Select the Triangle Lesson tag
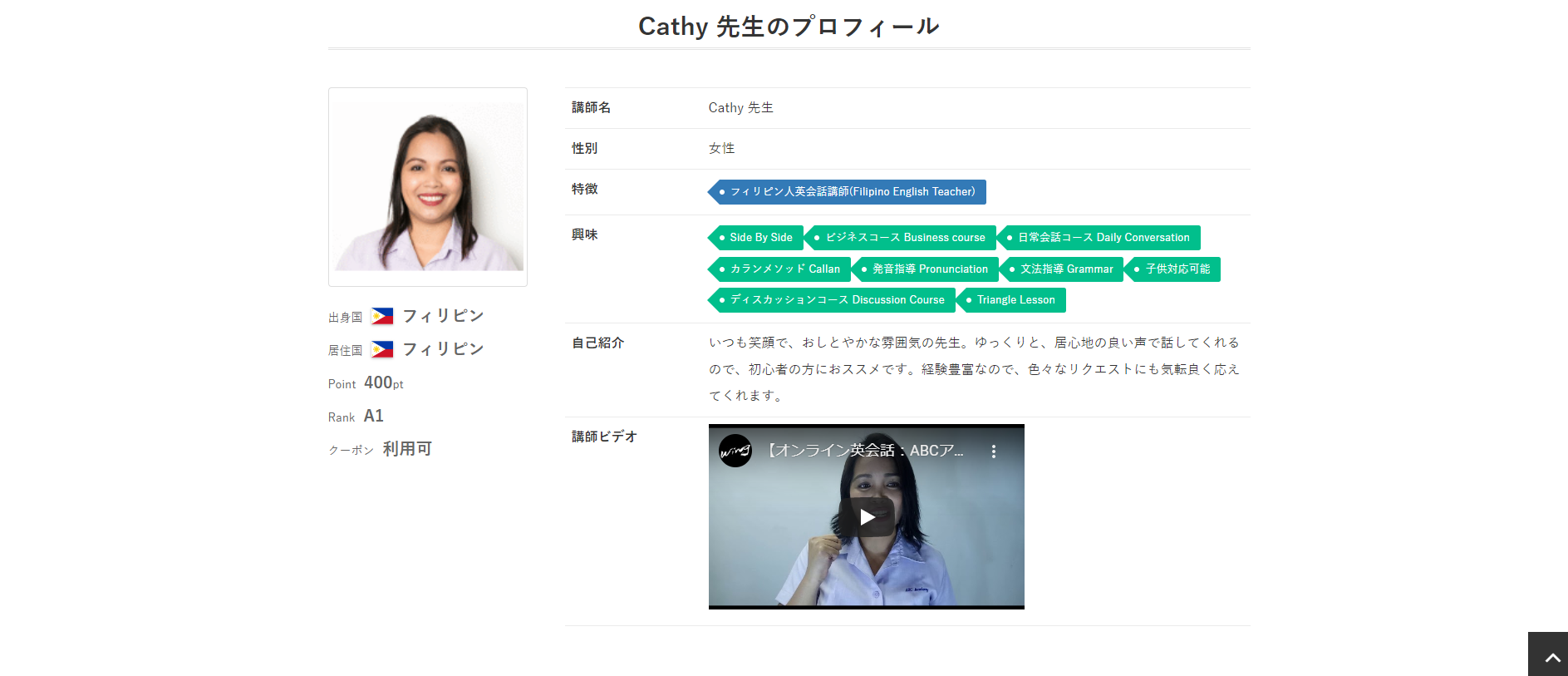 [x=1015, y=300]
